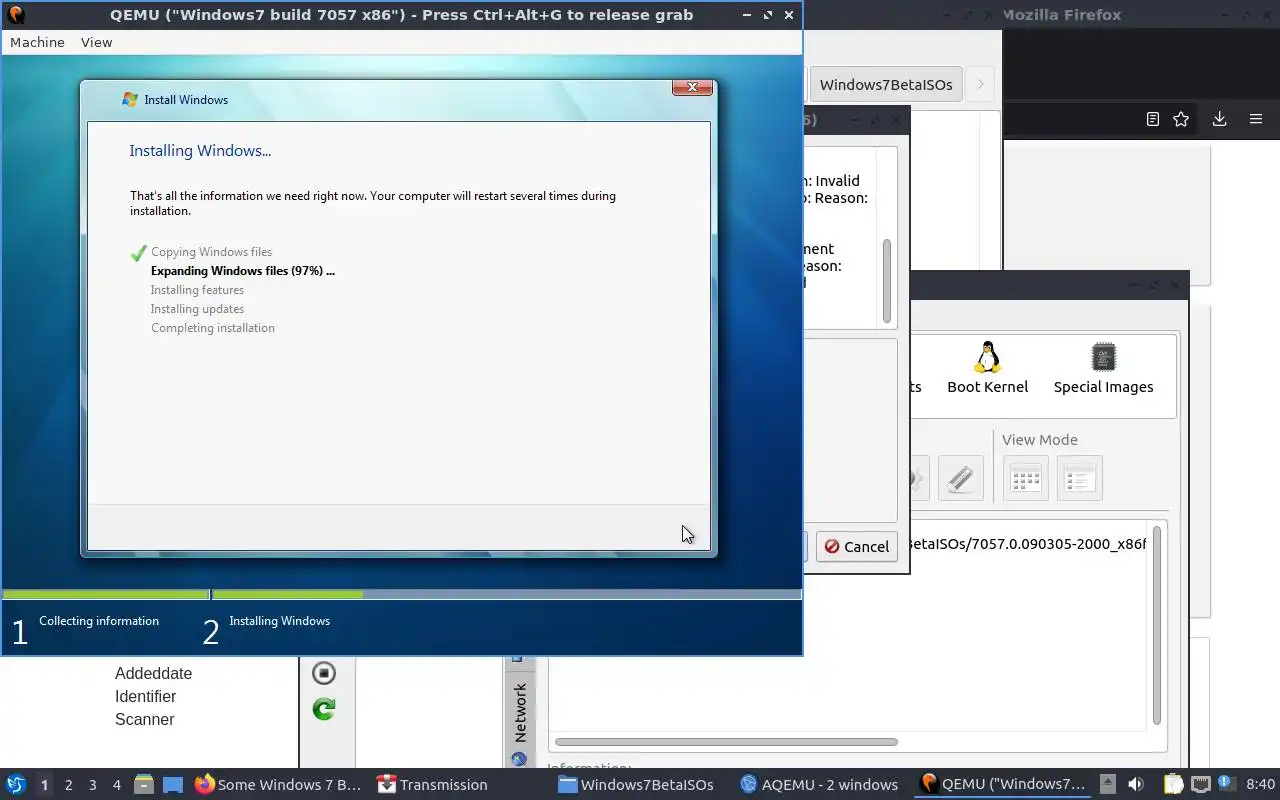Click the 8:40 clock in the taskbar
This screenshot has width=1280, height=800.
pyautogui.click(x=1260, y=784)
